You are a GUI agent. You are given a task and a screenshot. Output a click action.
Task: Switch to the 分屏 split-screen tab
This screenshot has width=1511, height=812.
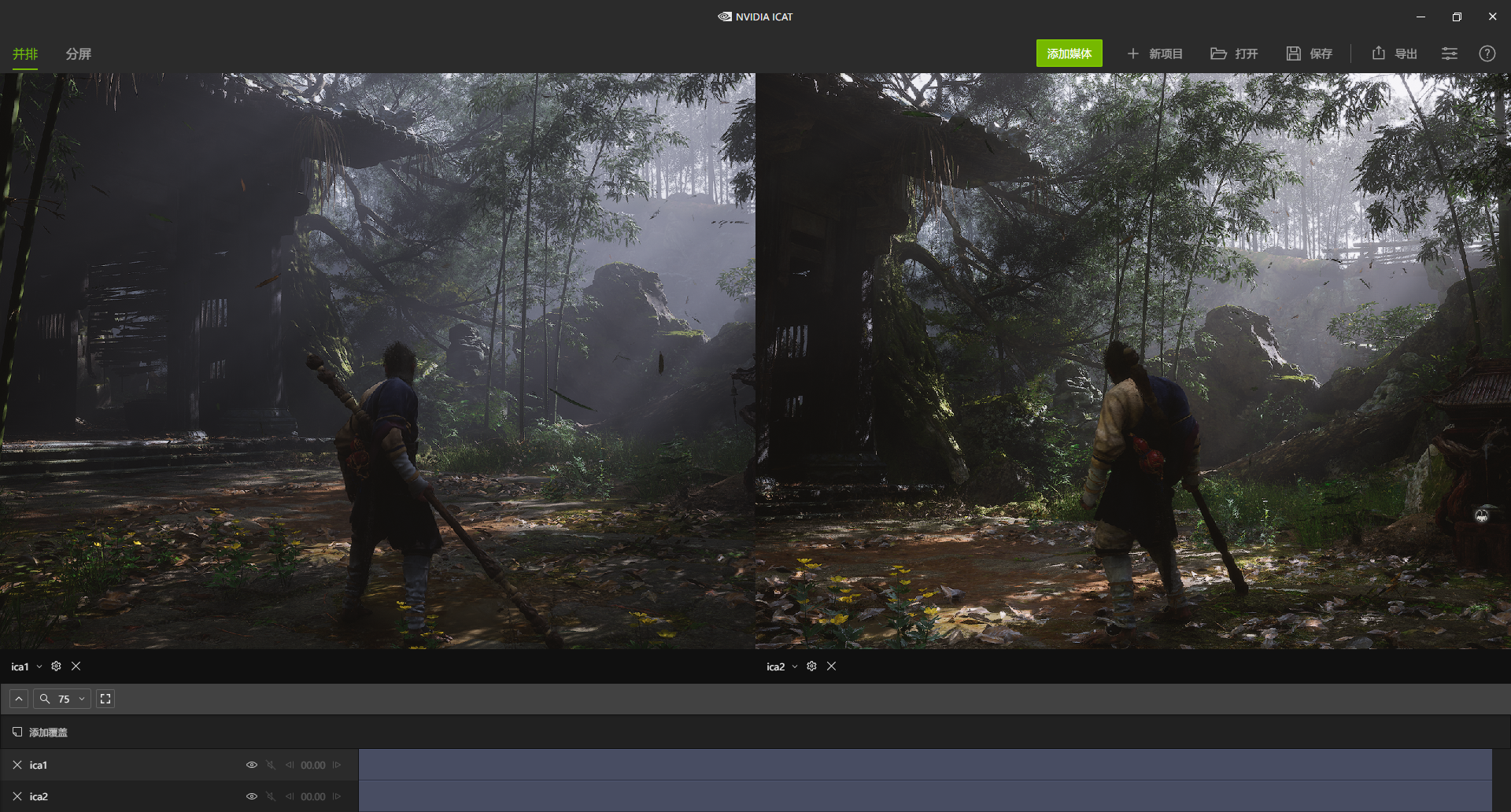pos(78,54)
